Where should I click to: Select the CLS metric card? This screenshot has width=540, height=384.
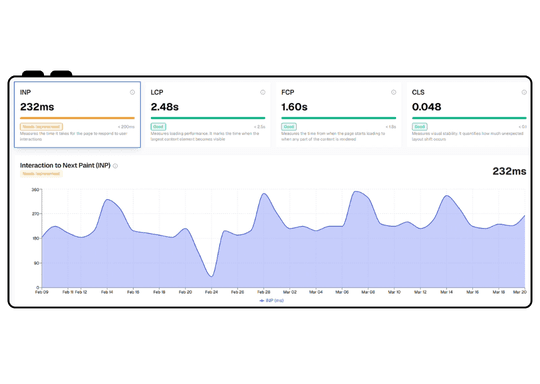click(x=468, y=115)
